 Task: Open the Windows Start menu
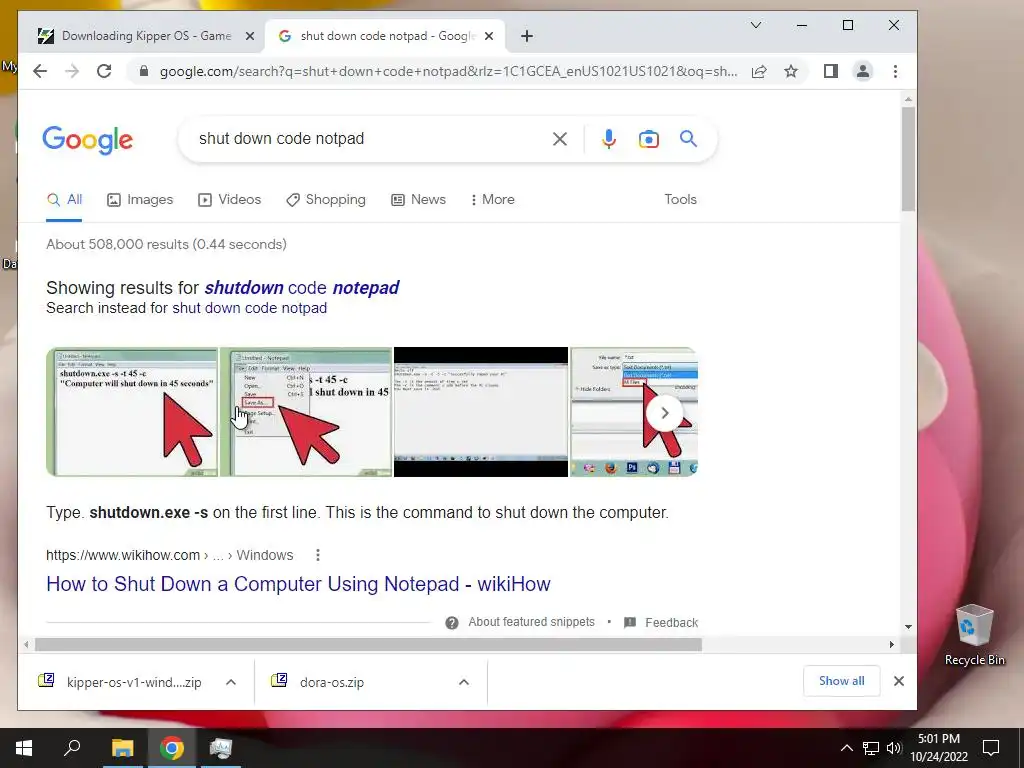coord(24,748)
